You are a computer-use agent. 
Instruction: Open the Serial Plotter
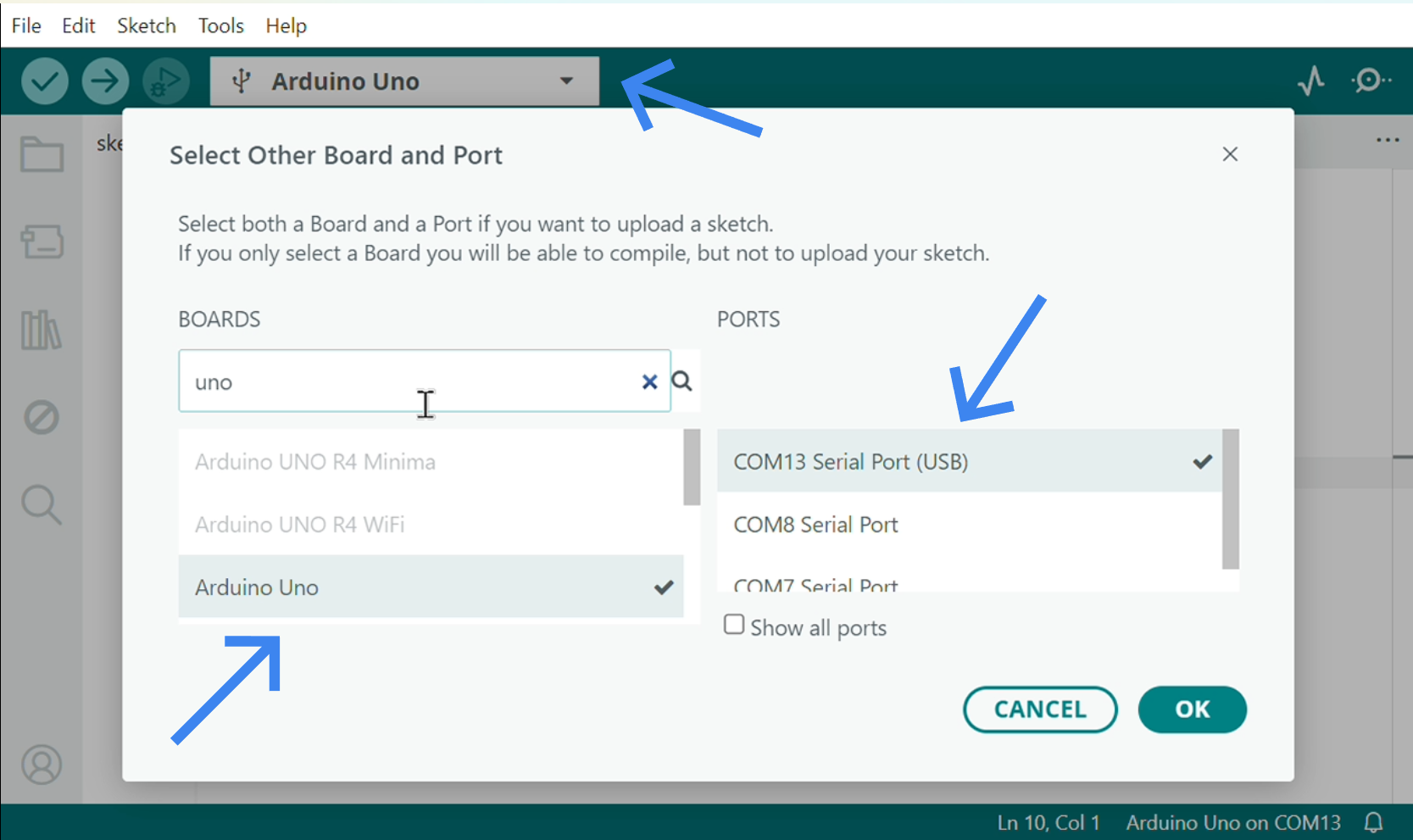[x=1311, y=81]
